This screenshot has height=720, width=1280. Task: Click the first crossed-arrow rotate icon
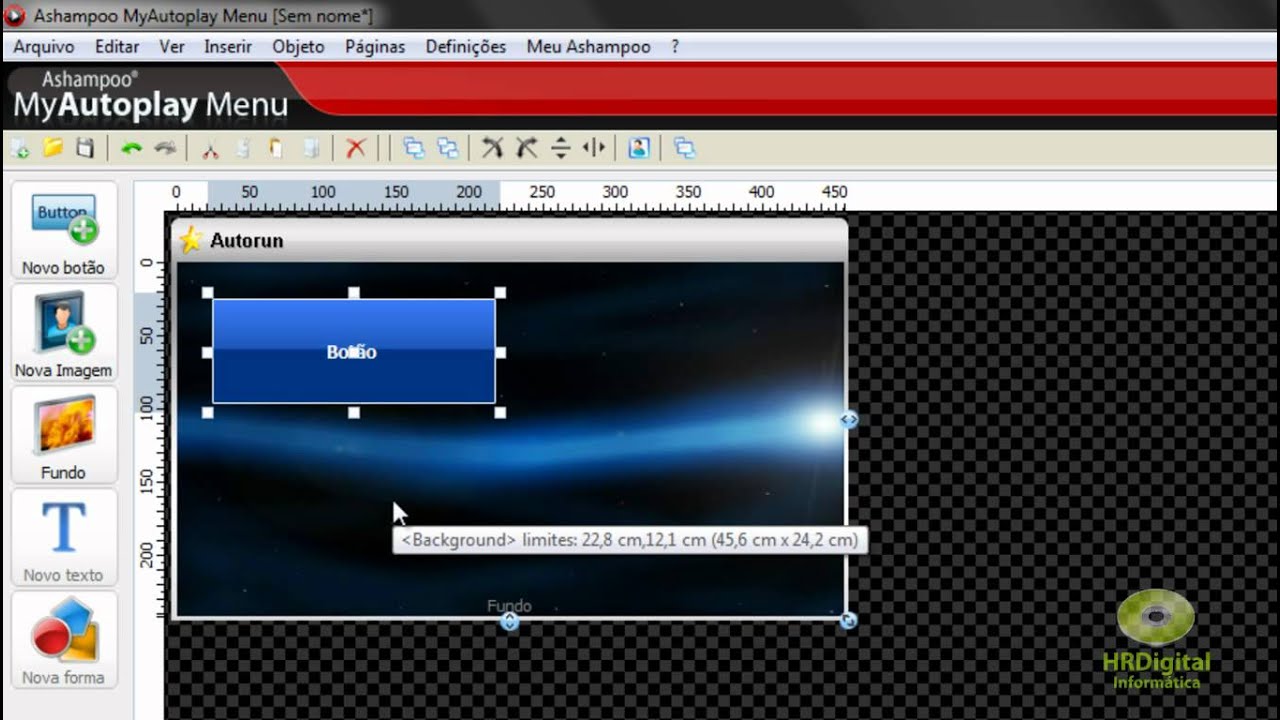(x=493, y=149)
